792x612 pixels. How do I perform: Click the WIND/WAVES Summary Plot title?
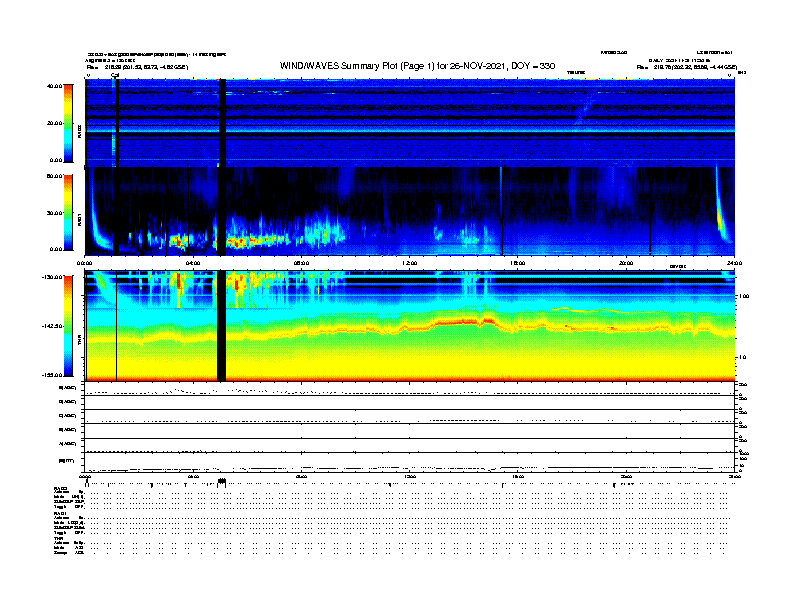click(x=417, y=66)
